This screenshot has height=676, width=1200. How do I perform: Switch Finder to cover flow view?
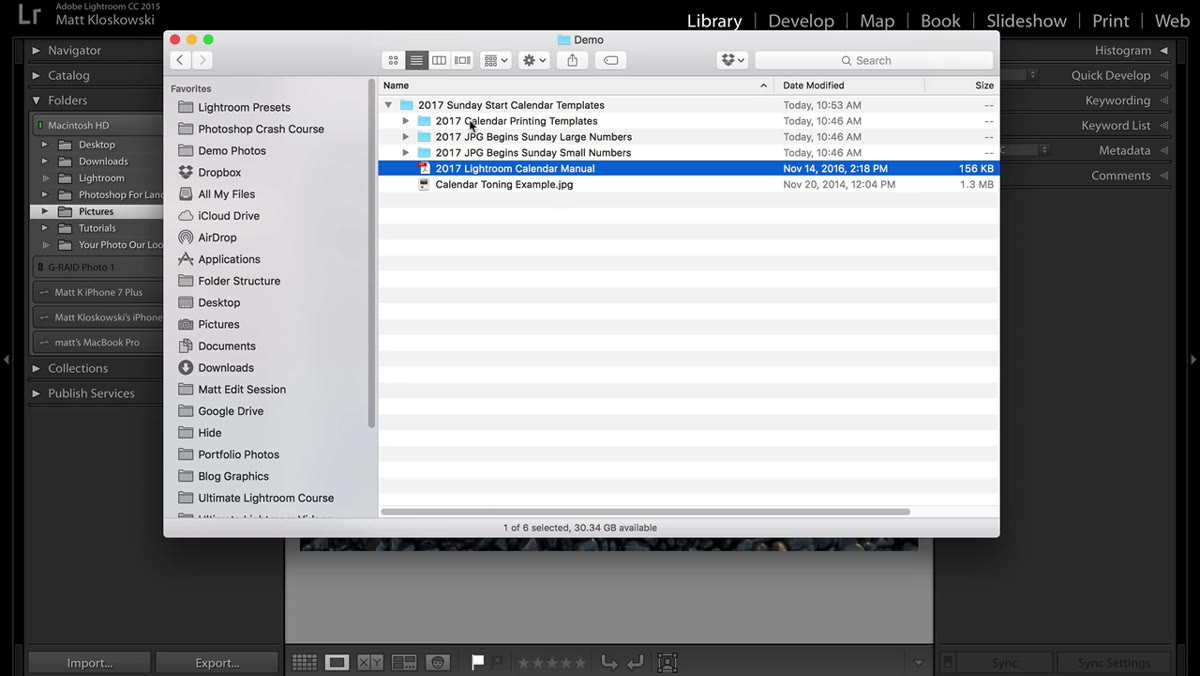point(462,61)
